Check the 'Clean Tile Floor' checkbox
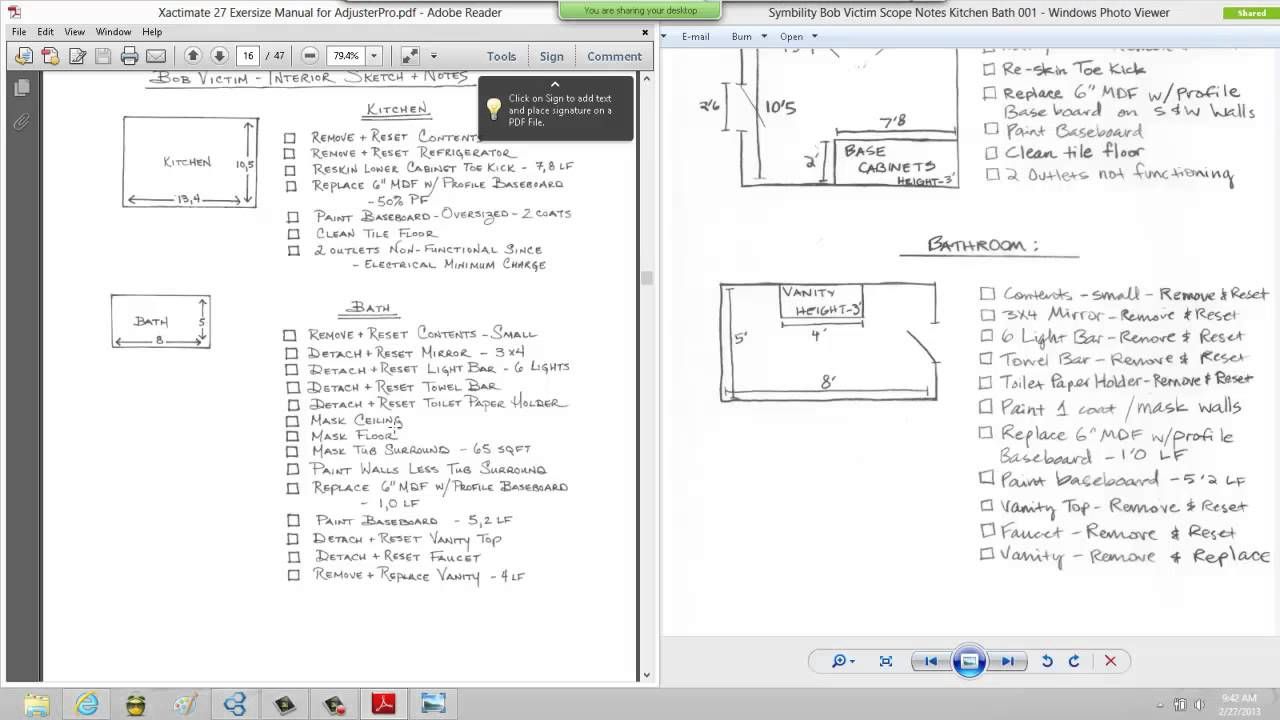 [290, 233]
